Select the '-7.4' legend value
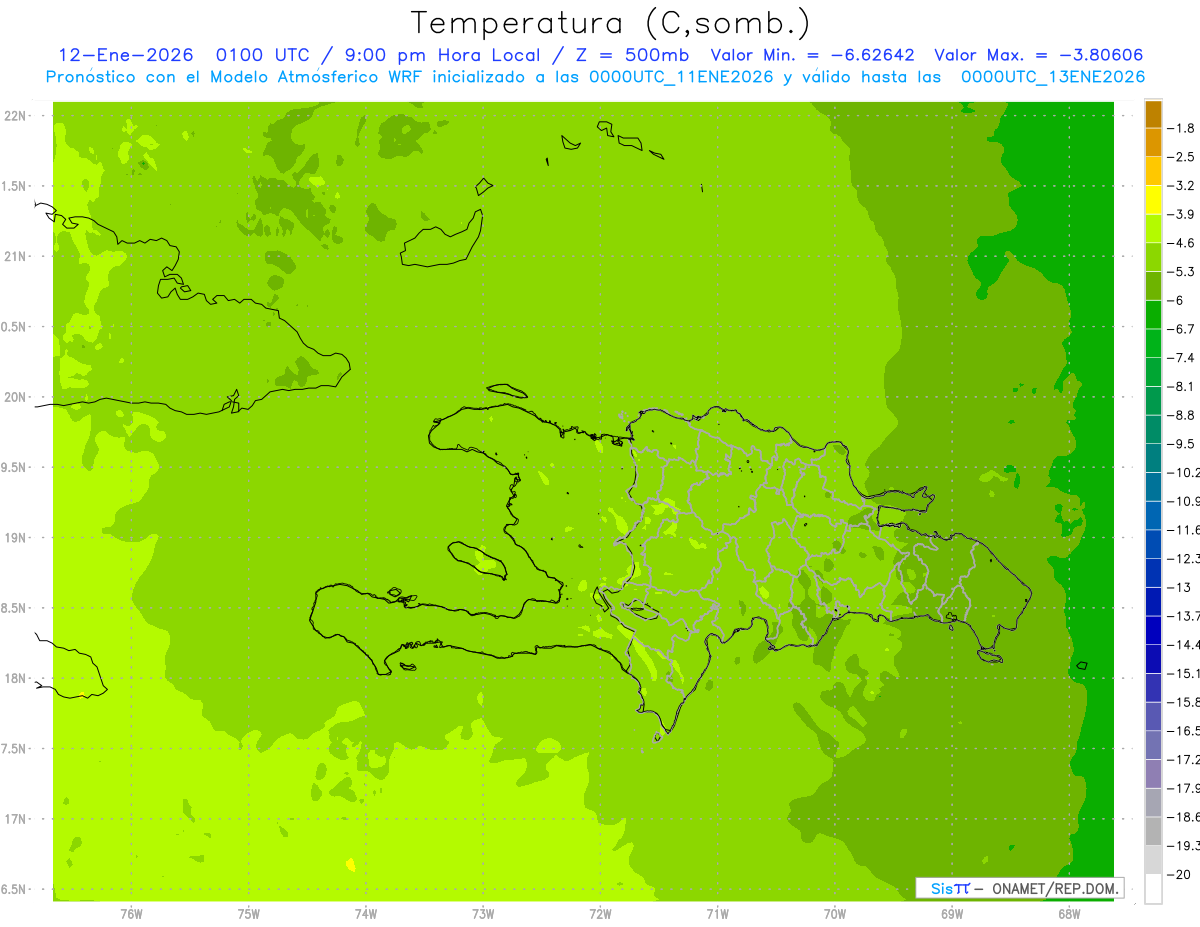The width and height of the screenshot is (1200, 927). [x=1182, y=358]
